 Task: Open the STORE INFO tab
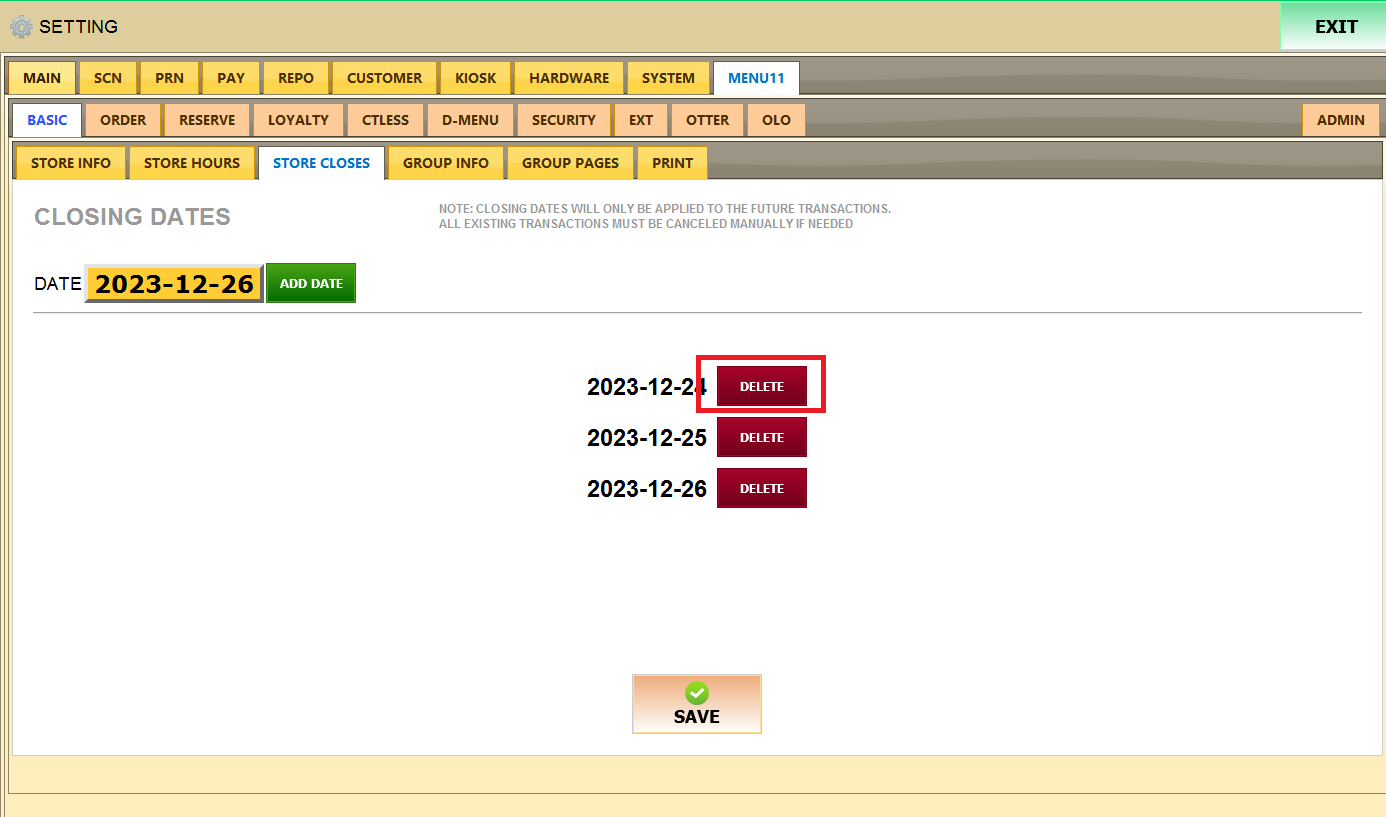tap(71, 163)
